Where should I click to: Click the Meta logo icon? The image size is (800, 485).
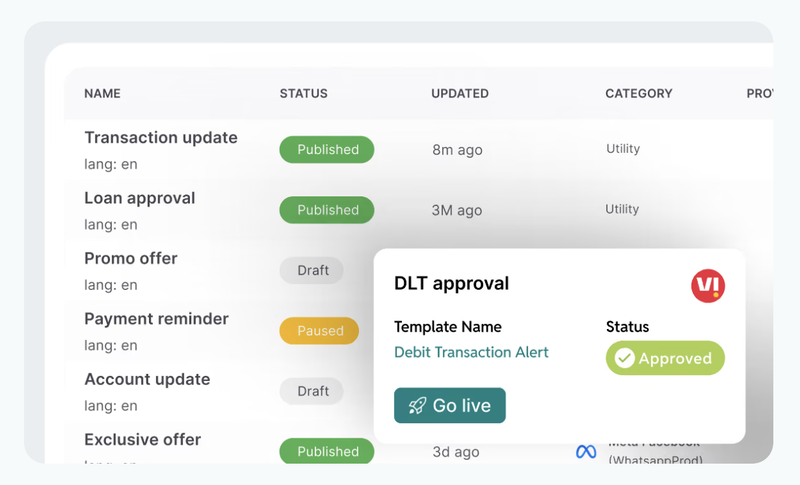point(586,452)
